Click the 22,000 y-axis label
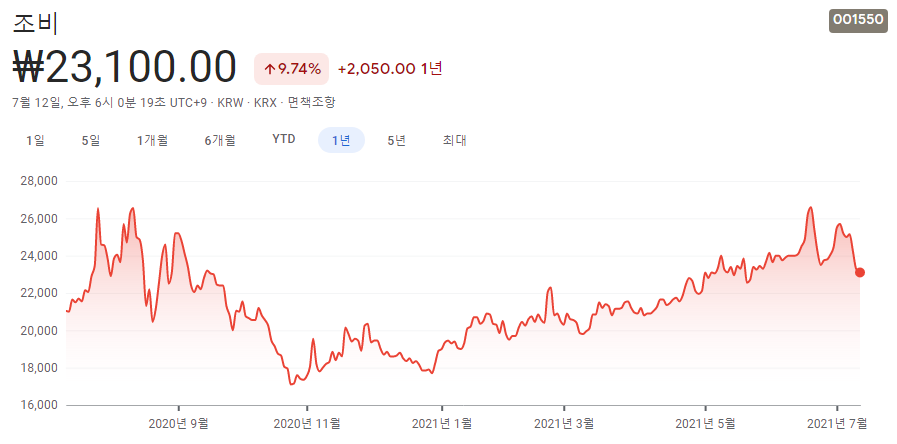 (x=39, y=293)
